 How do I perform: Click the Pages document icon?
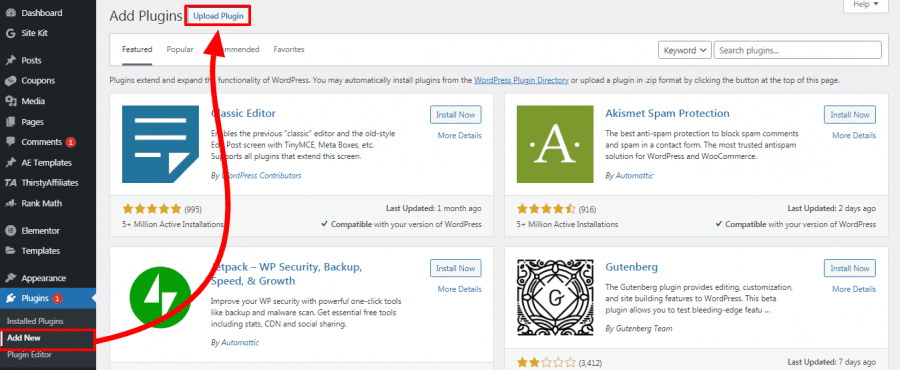click(x=10, y=122)
